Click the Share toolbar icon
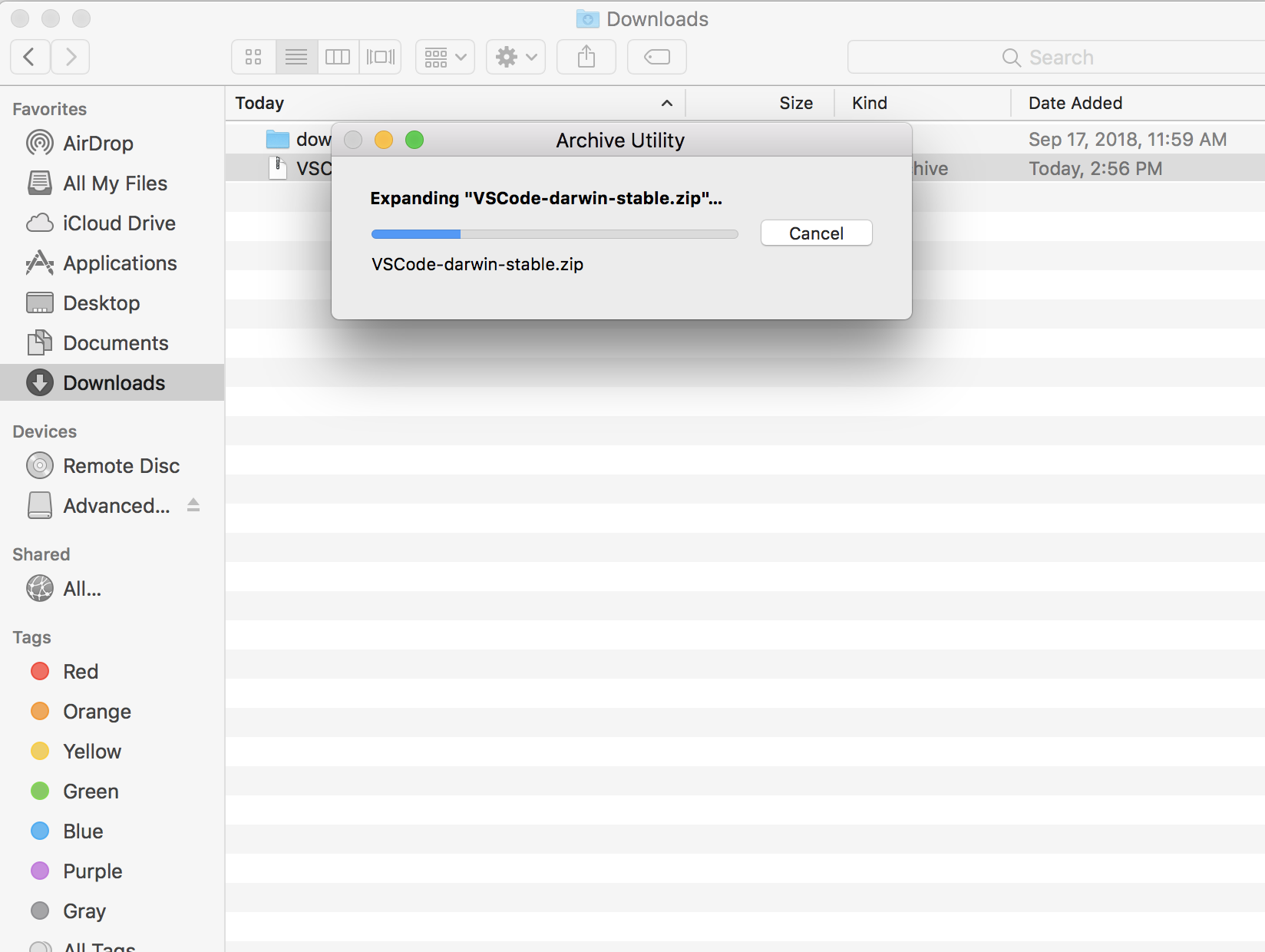Viewport: 1265px width, 952px height. pos(586,57)
